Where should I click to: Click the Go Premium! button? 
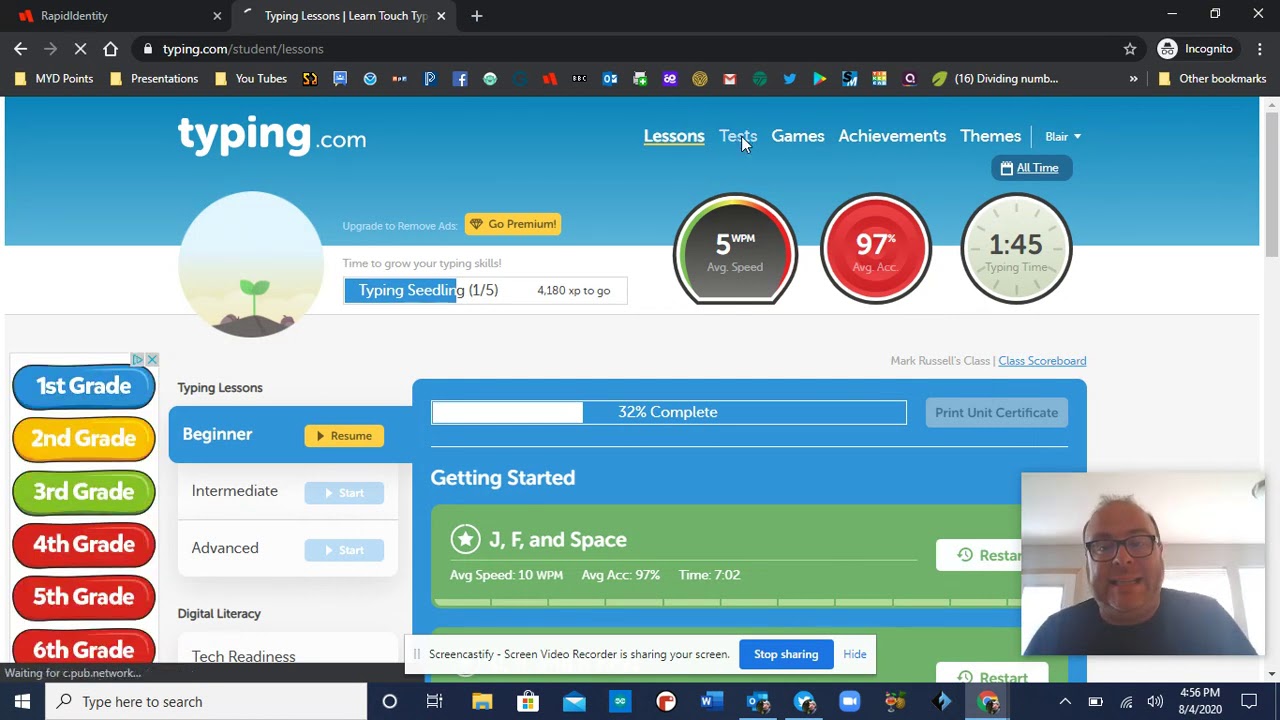(x=513, y=224)
